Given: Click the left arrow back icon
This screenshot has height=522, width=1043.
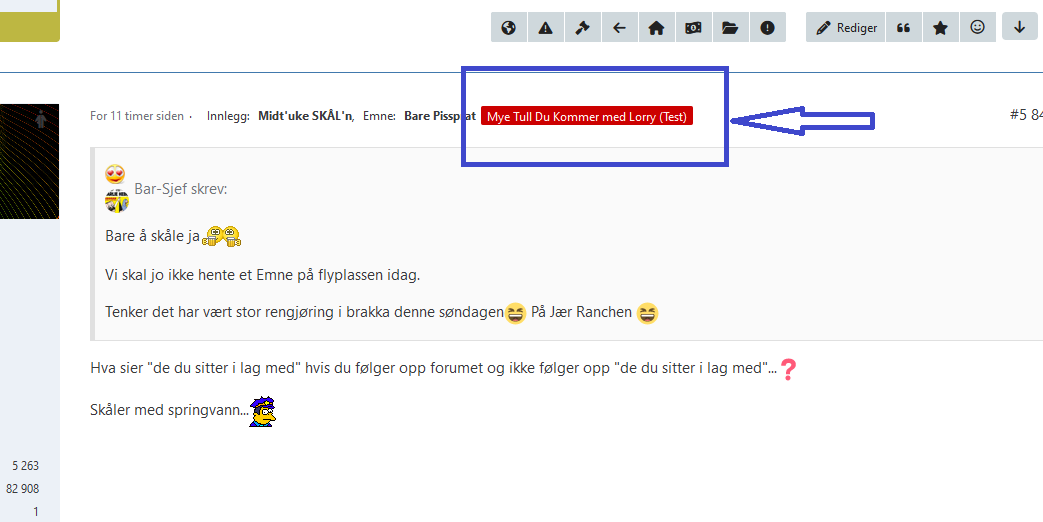Looking at the screenshot, I should click(x=619, y=28).
